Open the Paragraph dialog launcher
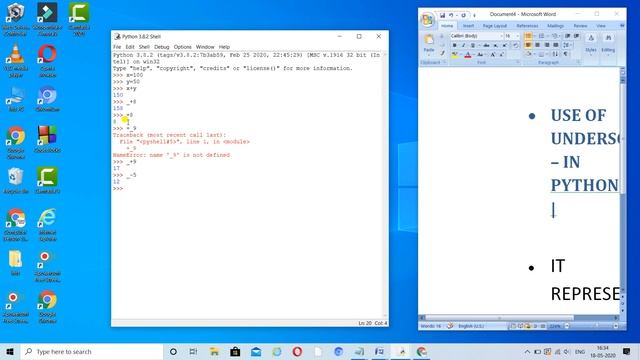The height and width of the screenshot is (360, 640). (x=578, y=62)
